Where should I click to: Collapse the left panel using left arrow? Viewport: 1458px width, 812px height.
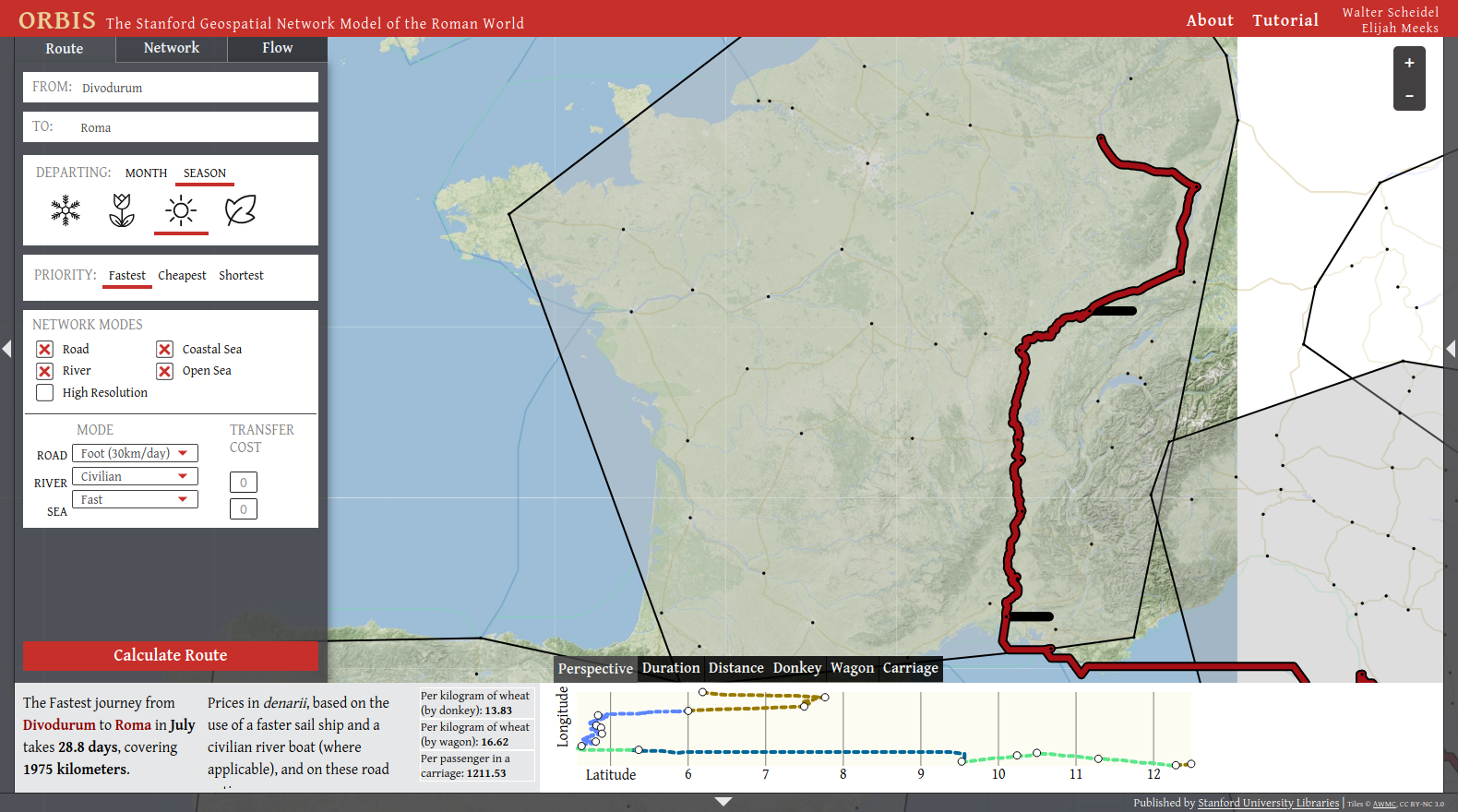coord(6,349)
